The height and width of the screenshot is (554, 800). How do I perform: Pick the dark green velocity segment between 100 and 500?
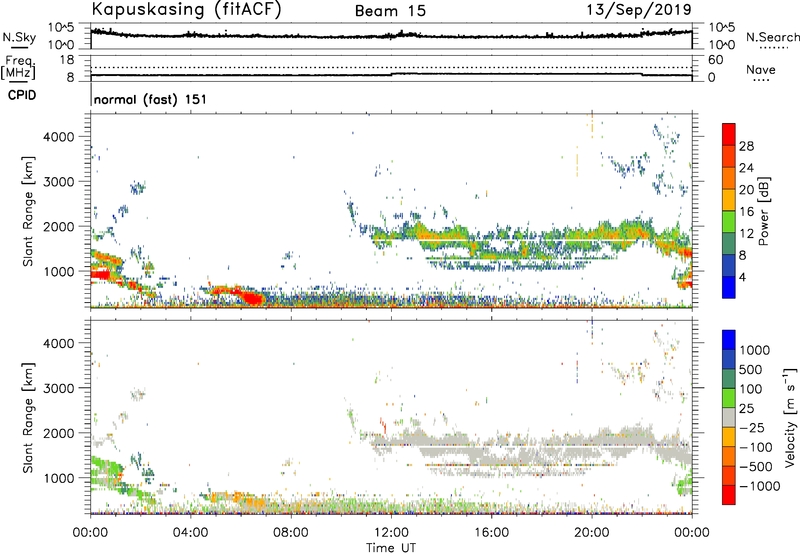[729, 379]
